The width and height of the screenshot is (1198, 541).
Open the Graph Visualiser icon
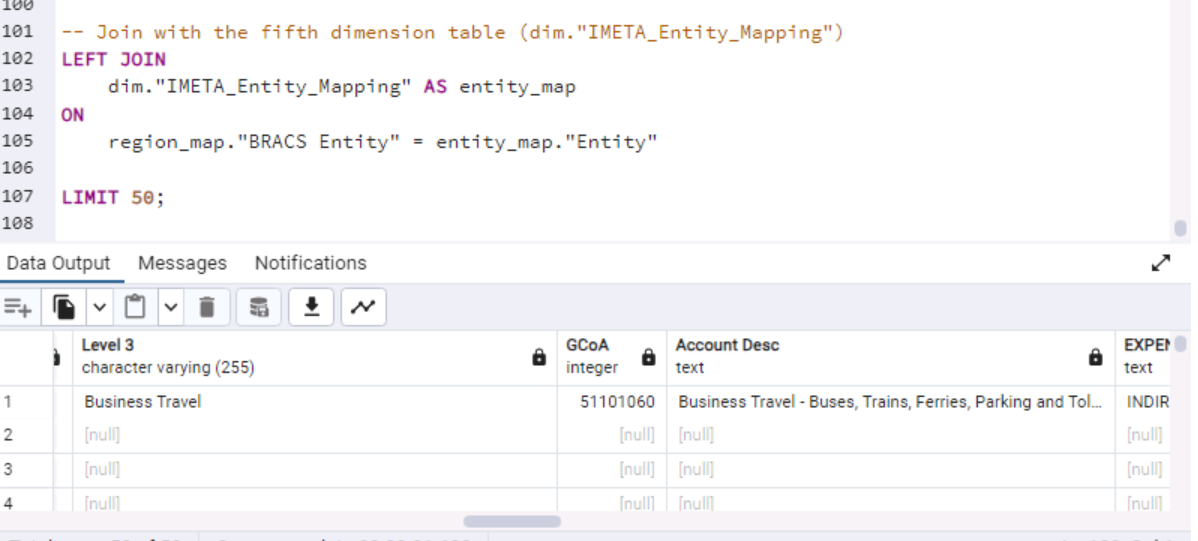click(363, 307)
